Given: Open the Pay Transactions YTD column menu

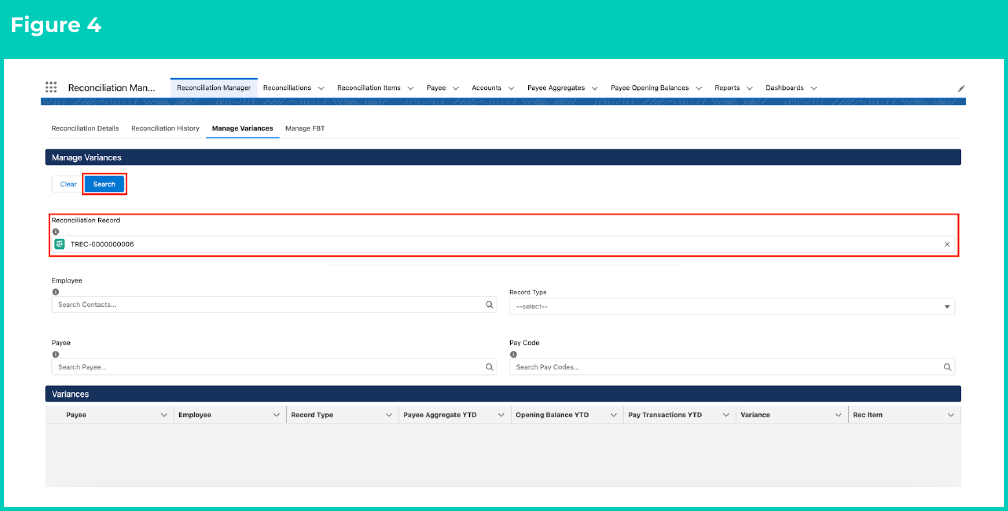Looking at the screenshot, I should click(x=725, y=415).
